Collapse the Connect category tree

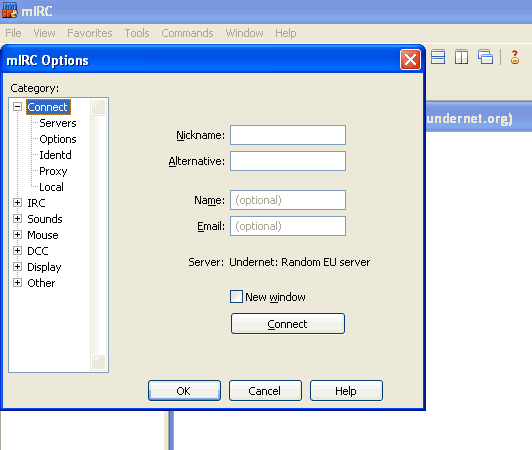click(x=17, y=107)
